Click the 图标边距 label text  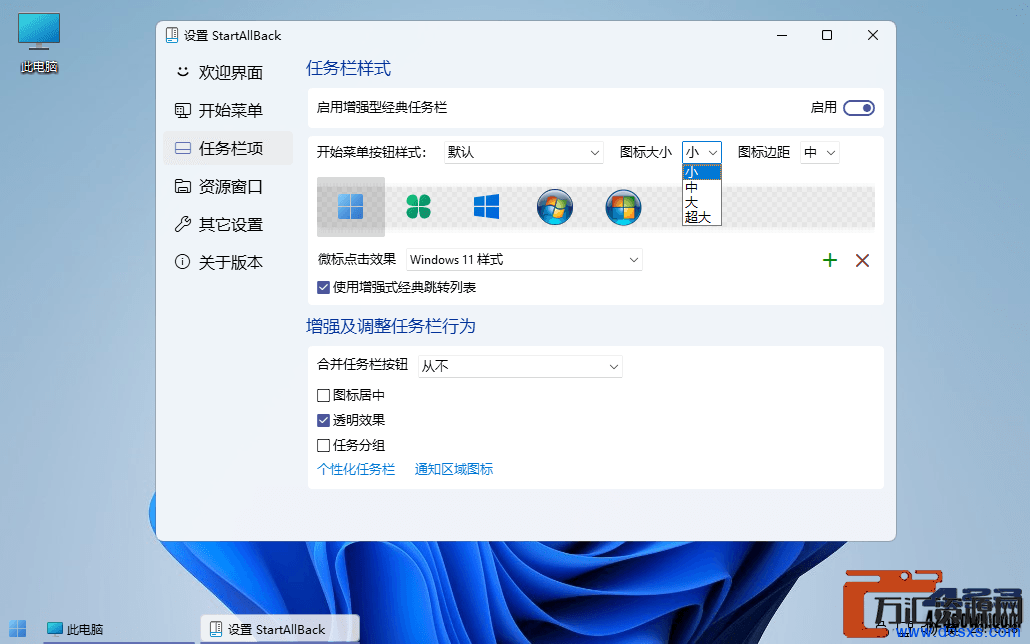pos(764,152)
